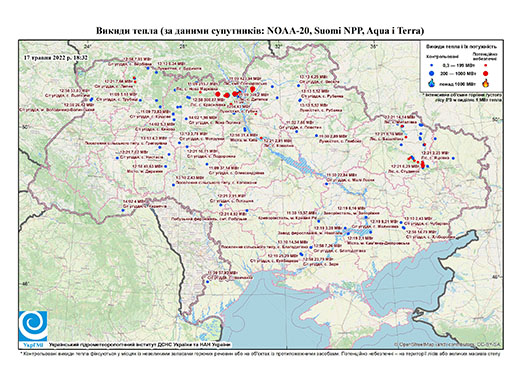Select the blue dot at Криворіжсталь, Кривий Ріг
The image size is (520, 368).
click(x=319, y=221)
